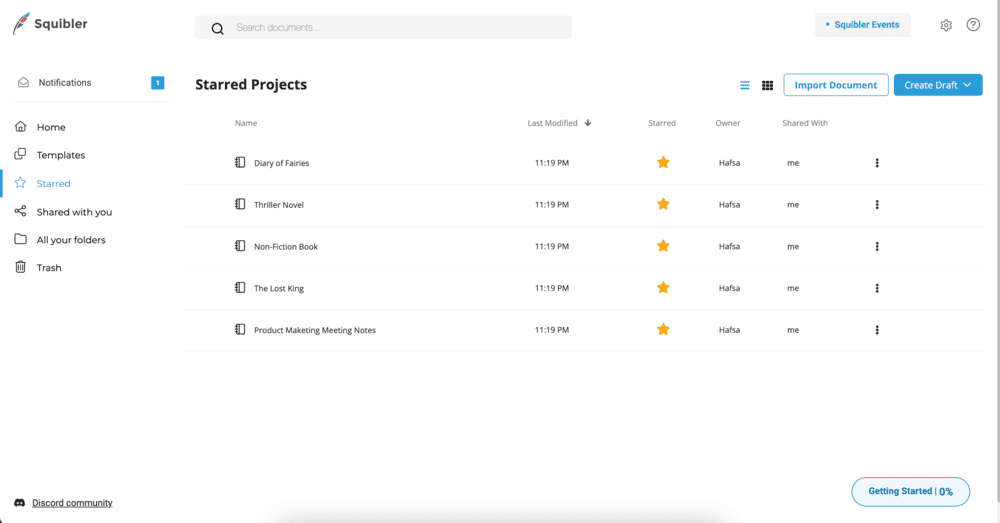Switch to list view layout
Viewport: 1000px width, 523px height.
tap(744, 85)
